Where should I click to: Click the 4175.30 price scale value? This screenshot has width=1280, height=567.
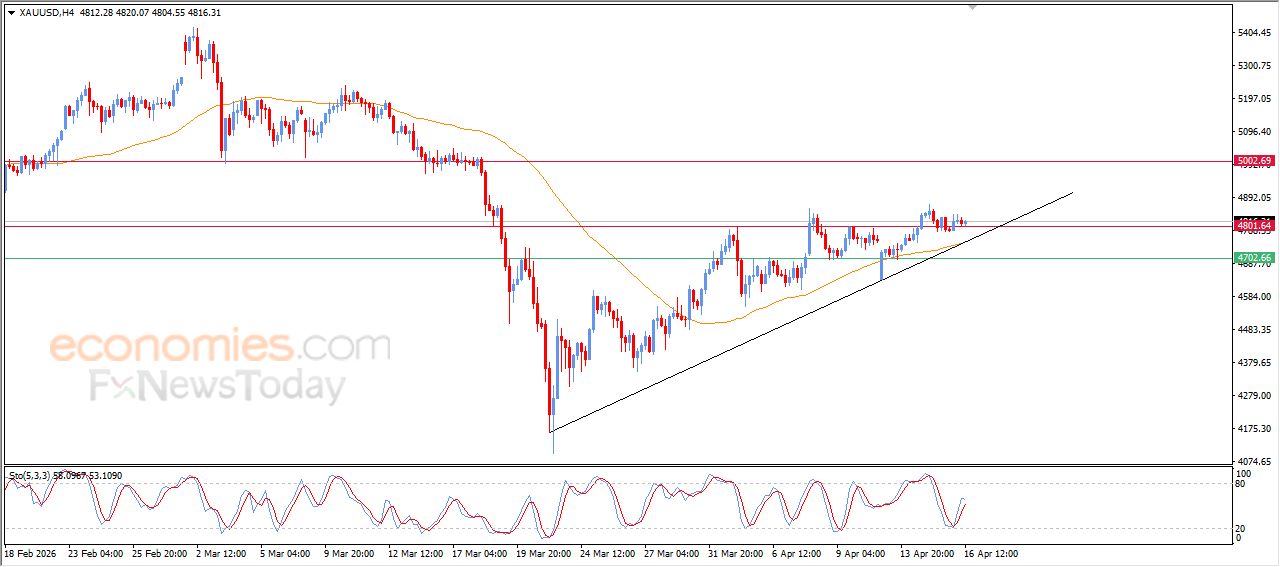tap(1253, 429)
